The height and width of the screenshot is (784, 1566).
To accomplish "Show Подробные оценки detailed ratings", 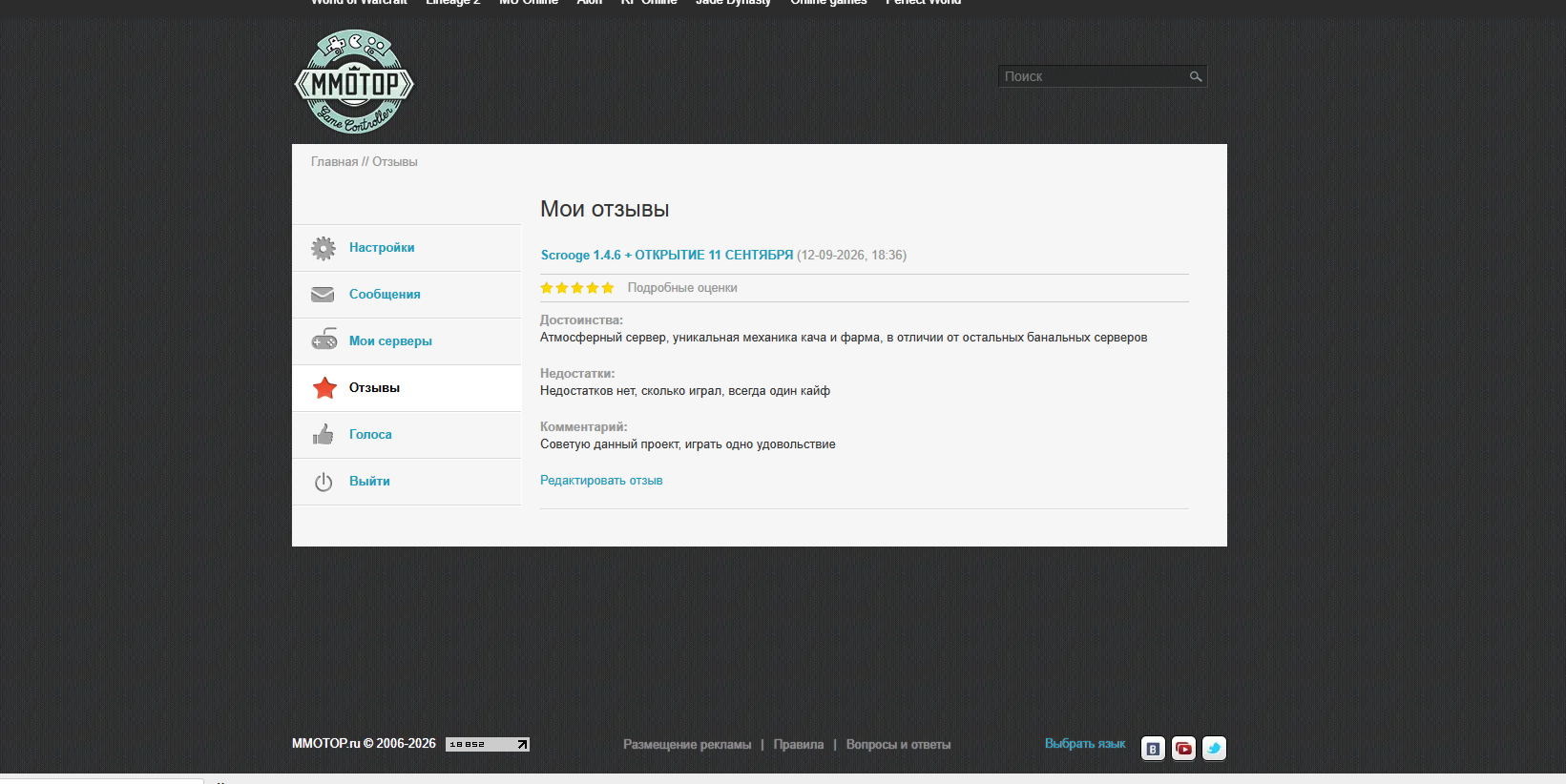I will [682, 288].
